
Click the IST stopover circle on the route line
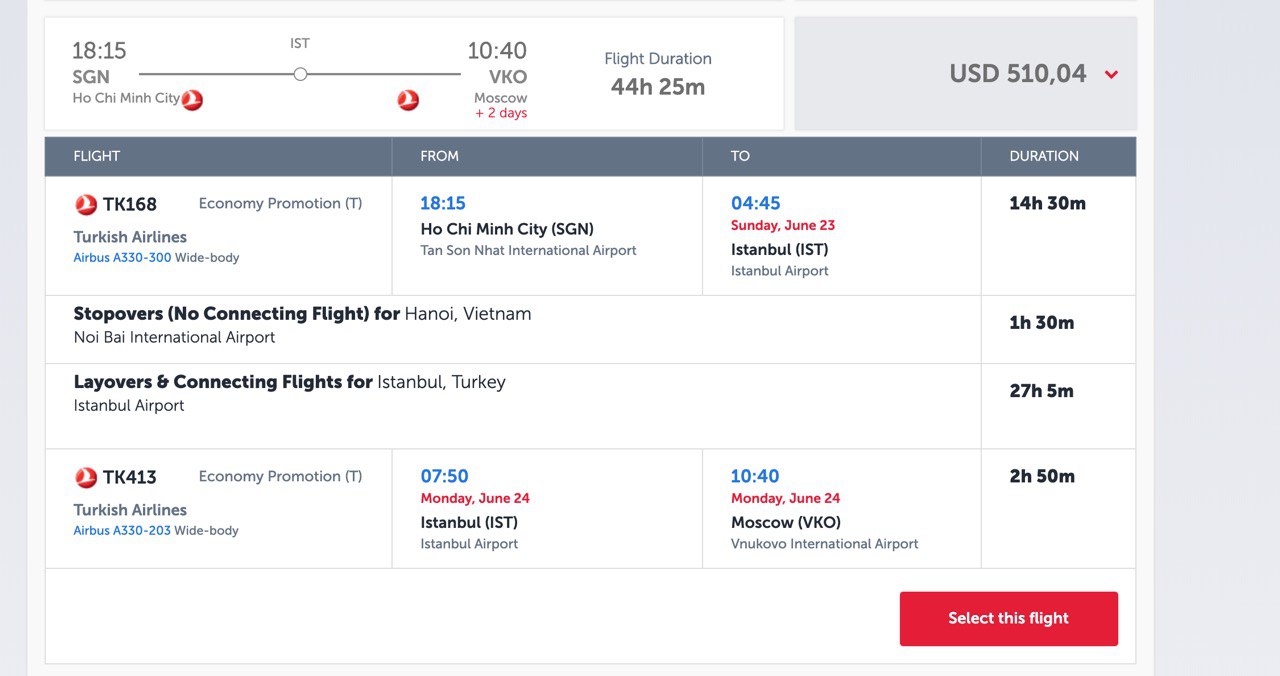coord(300,74)
